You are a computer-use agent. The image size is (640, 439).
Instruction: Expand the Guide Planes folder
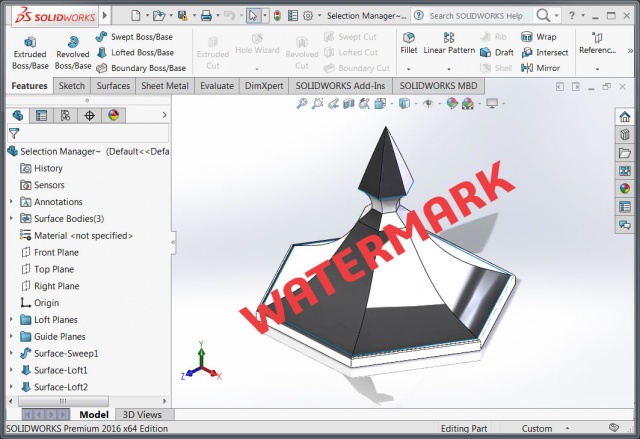pyautogui.click(x=11, y=336)
